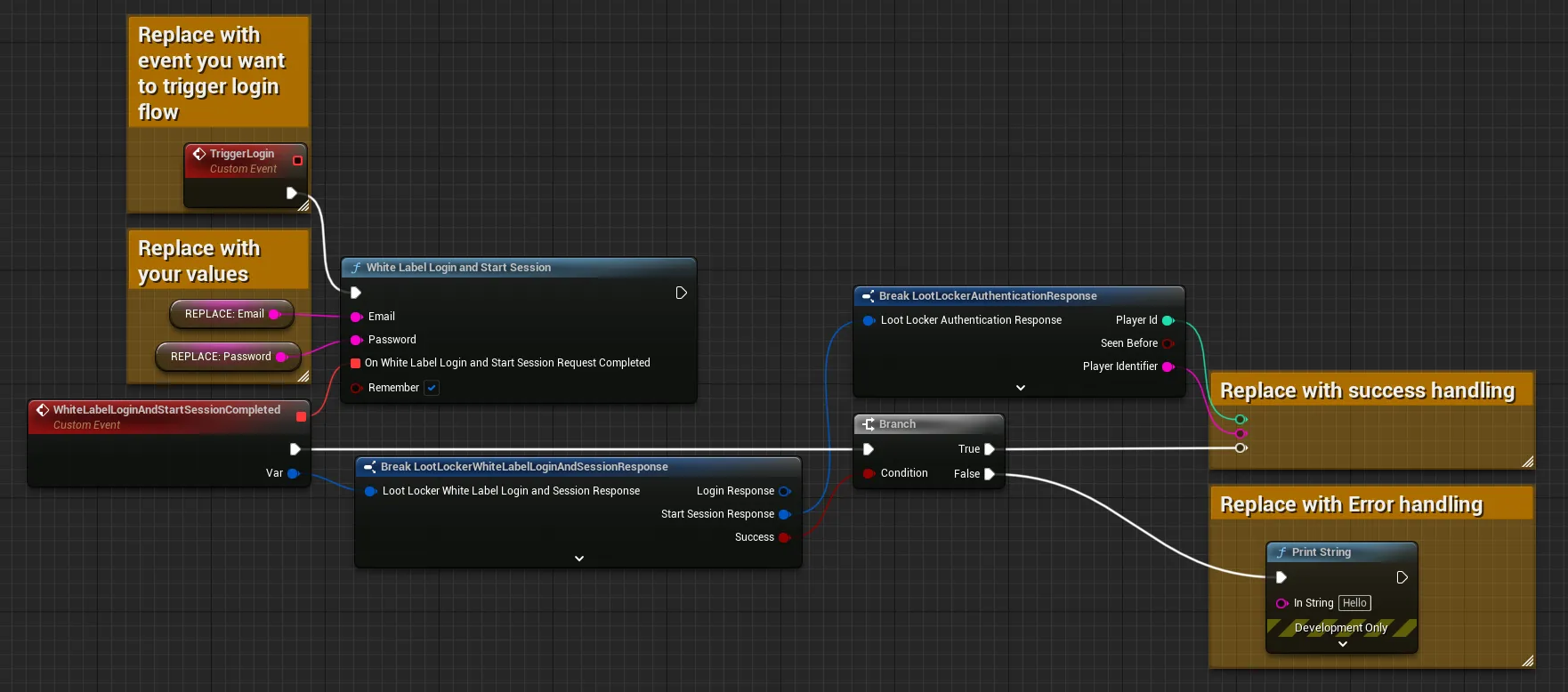Grab resize handle of success handling comment
This screenshot has height=692, width=1568.
tap(1527, 462)
